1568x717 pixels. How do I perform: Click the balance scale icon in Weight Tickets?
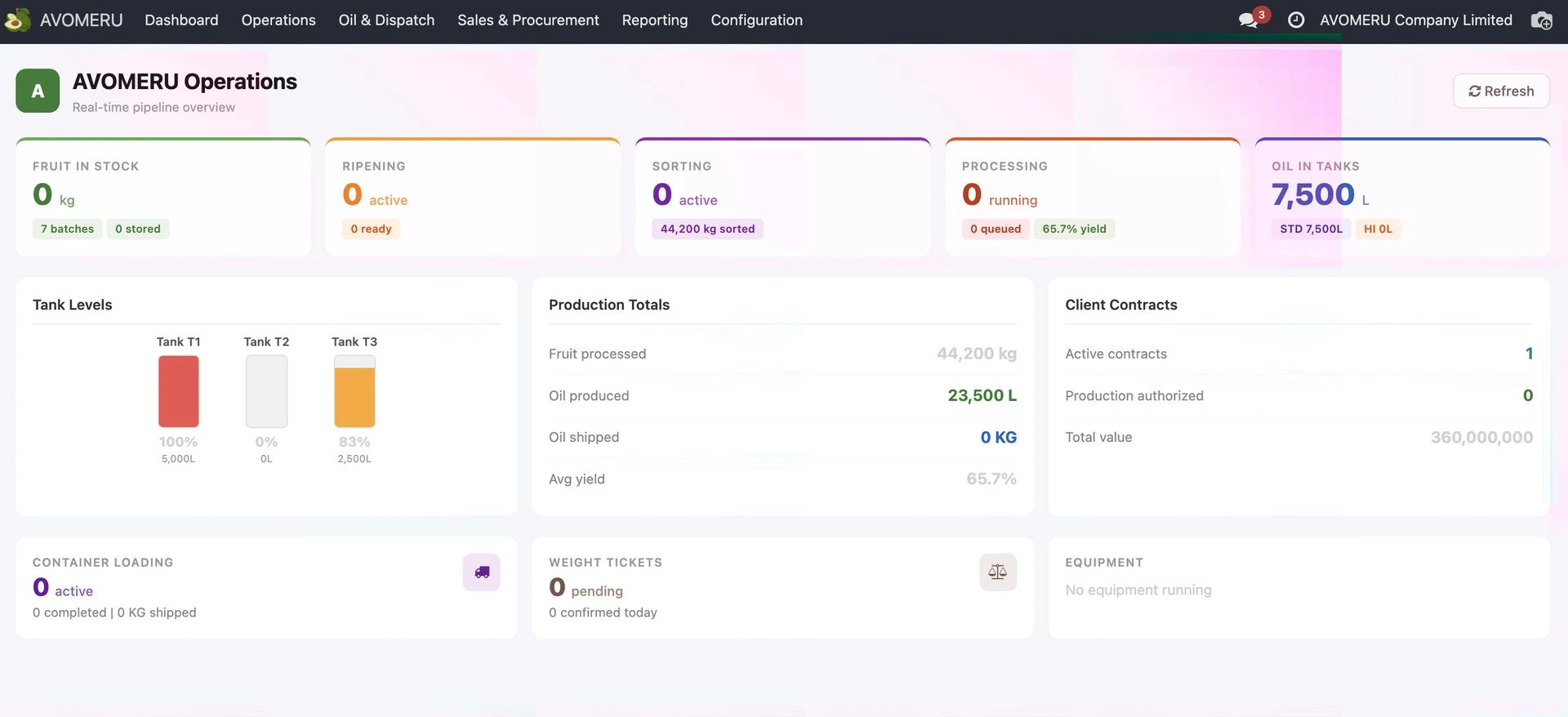click(x=997, y=572)
